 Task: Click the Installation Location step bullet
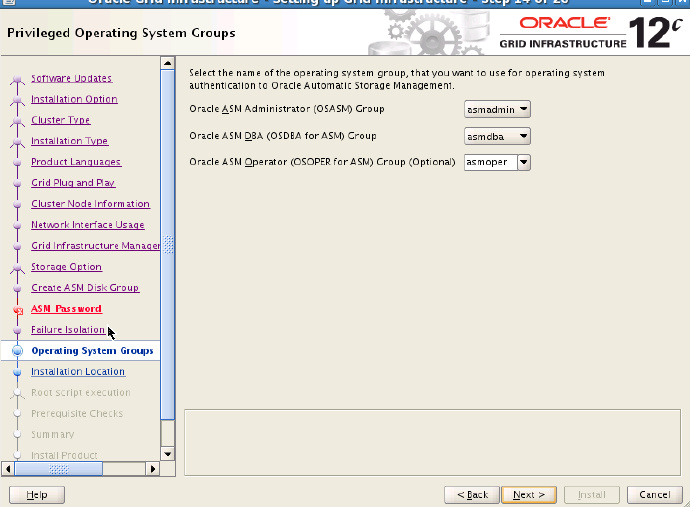tap(17, 372)
